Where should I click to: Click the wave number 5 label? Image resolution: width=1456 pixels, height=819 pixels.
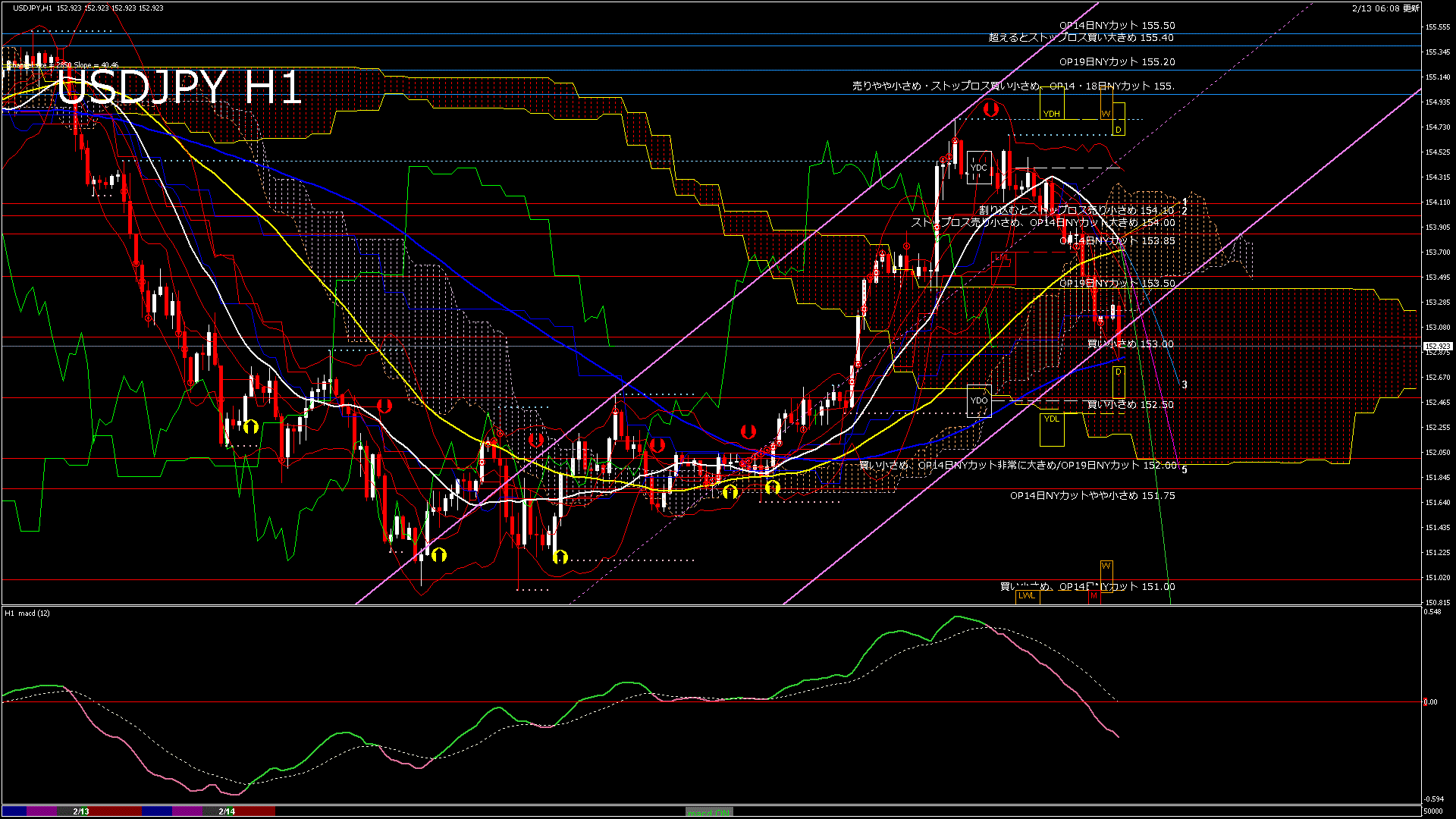click(1185, 470)
